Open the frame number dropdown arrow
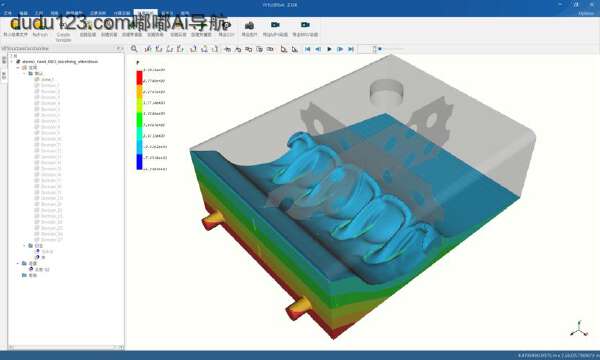Image resolution: width=600 pixels, height=360 pixels. (x=380, y=49)
